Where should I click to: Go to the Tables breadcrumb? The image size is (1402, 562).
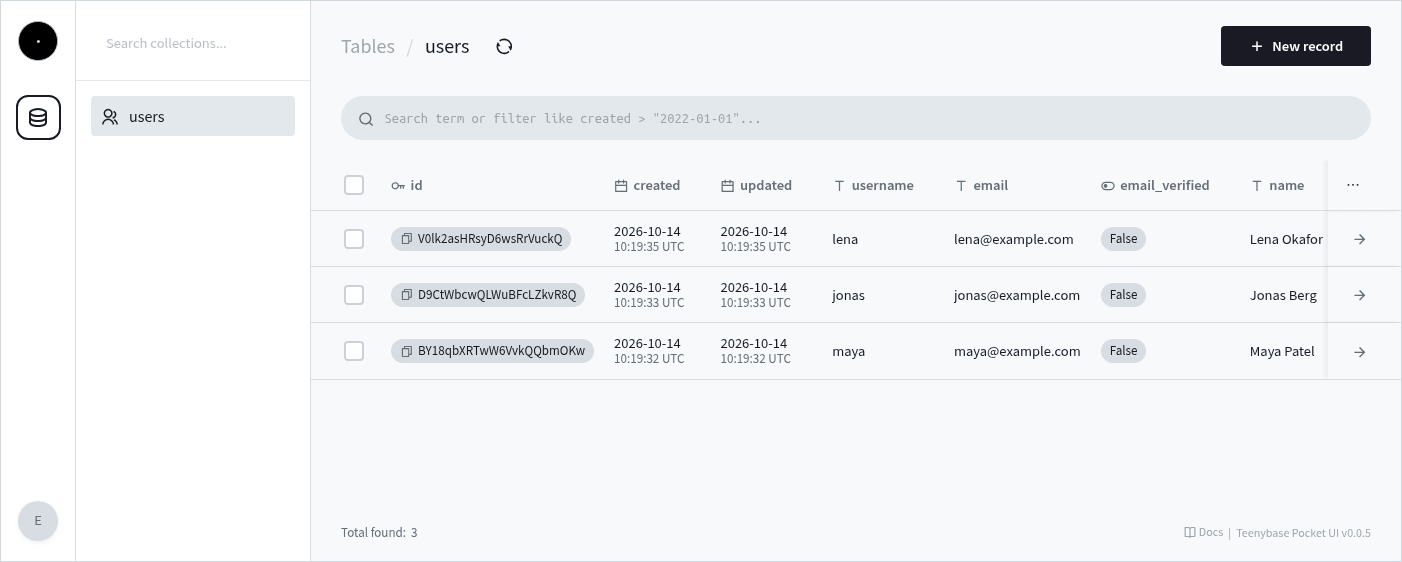(x=368, y=46)
